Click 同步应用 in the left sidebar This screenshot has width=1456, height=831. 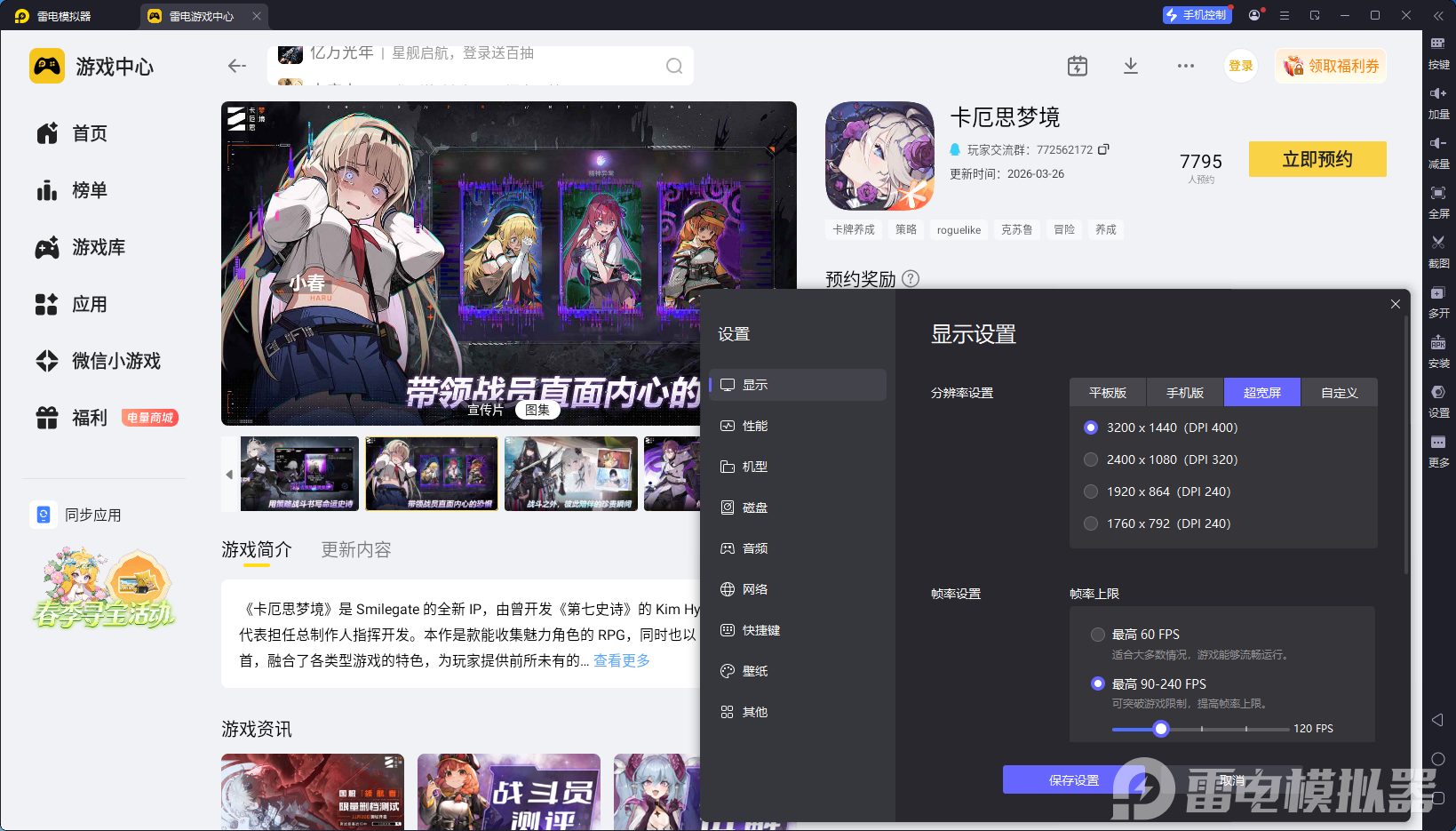click(76, 515)
